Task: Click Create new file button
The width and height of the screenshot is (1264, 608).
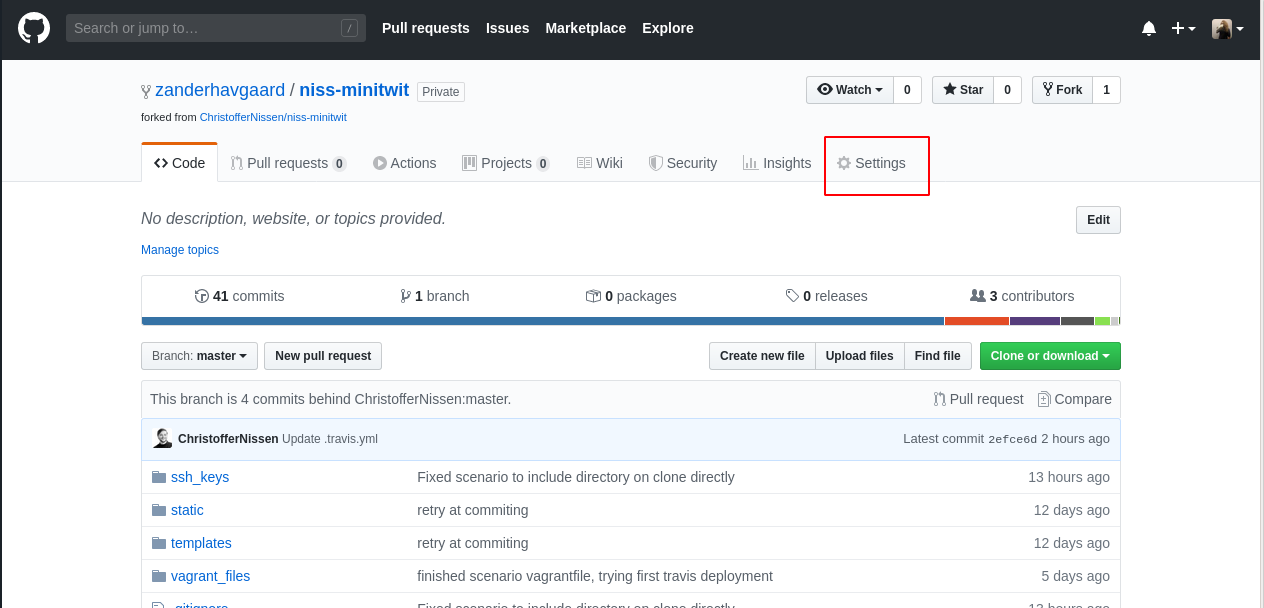Action: tap(762, 356)
